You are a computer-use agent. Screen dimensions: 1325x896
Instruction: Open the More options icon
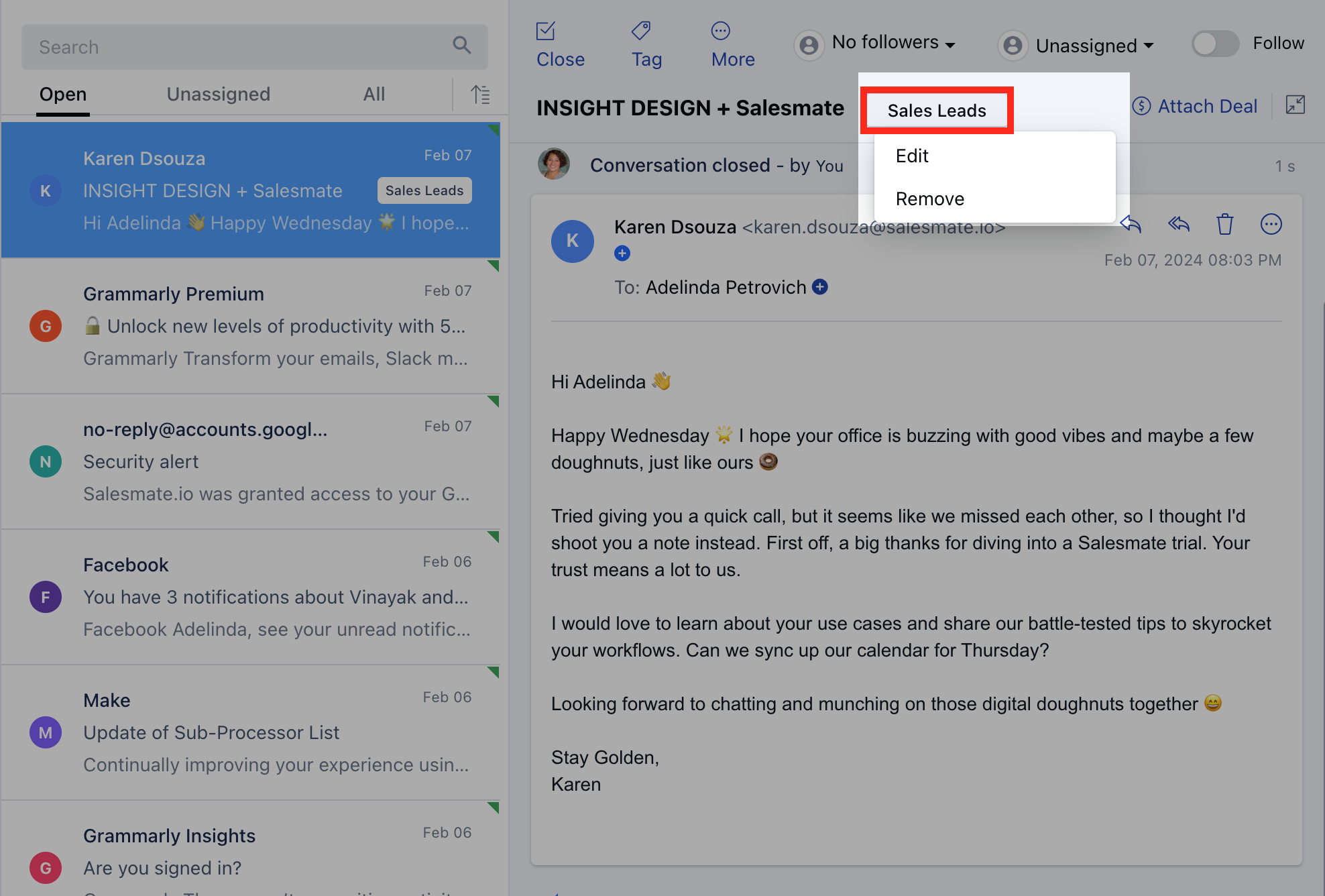721,31
